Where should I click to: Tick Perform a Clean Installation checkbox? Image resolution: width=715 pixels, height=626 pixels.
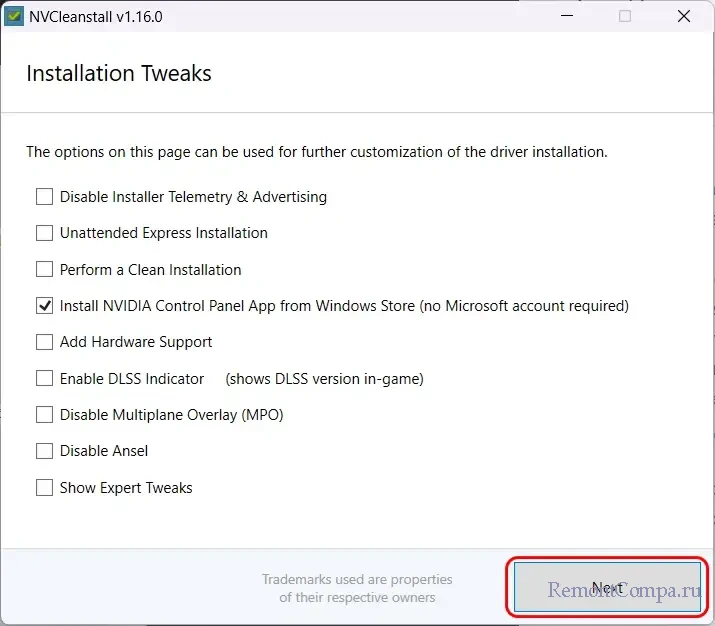coord(44,270)
